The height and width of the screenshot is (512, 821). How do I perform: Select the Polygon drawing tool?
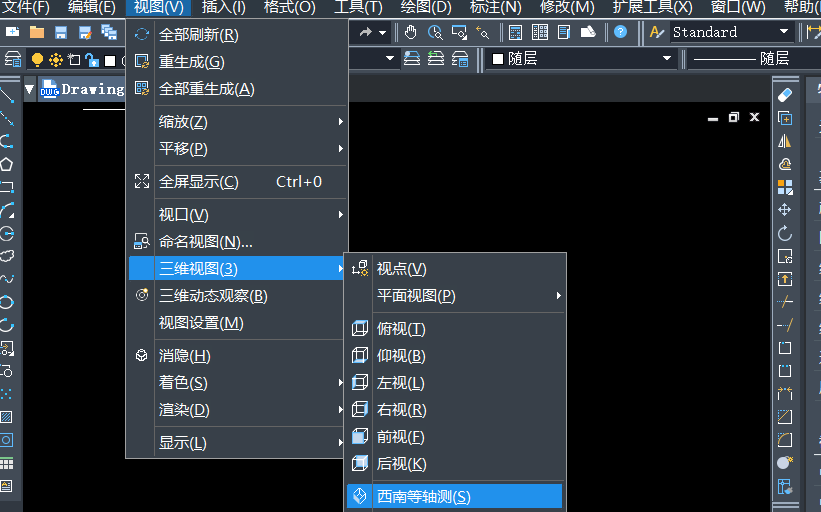coord(6,164)
